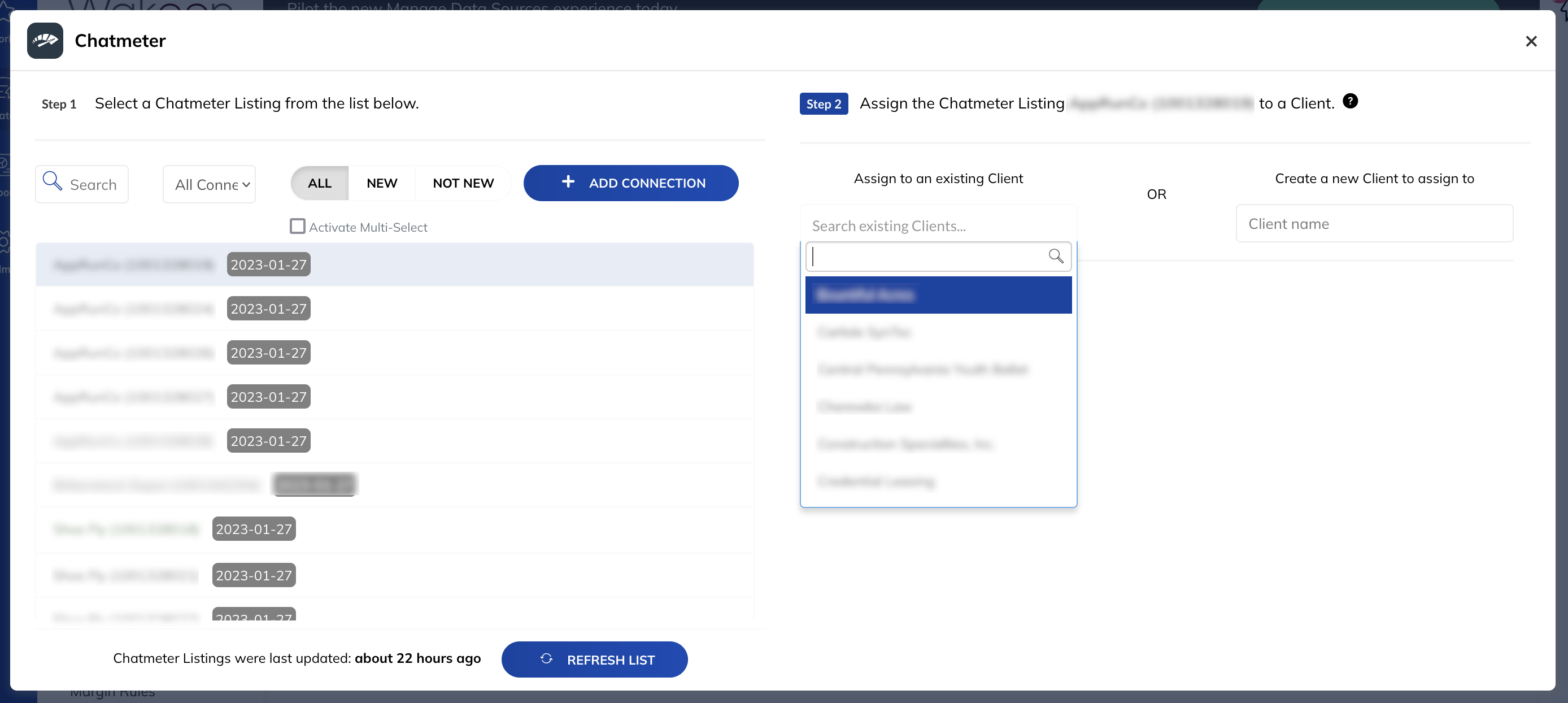Viewport: 1568px width, 703px height.
Task: Click the Step 2 badge
Action: point(824,103)
